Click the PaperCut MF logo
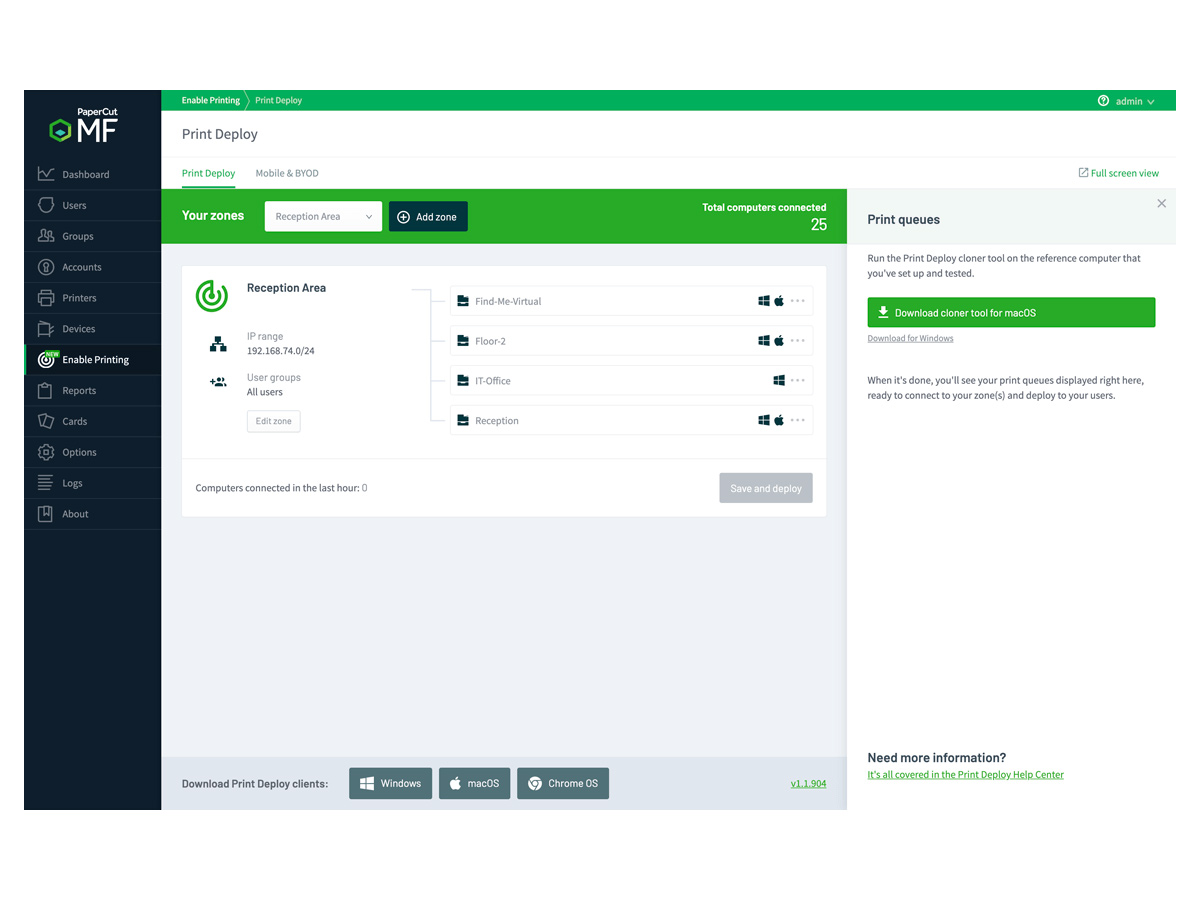 [85, 126]
